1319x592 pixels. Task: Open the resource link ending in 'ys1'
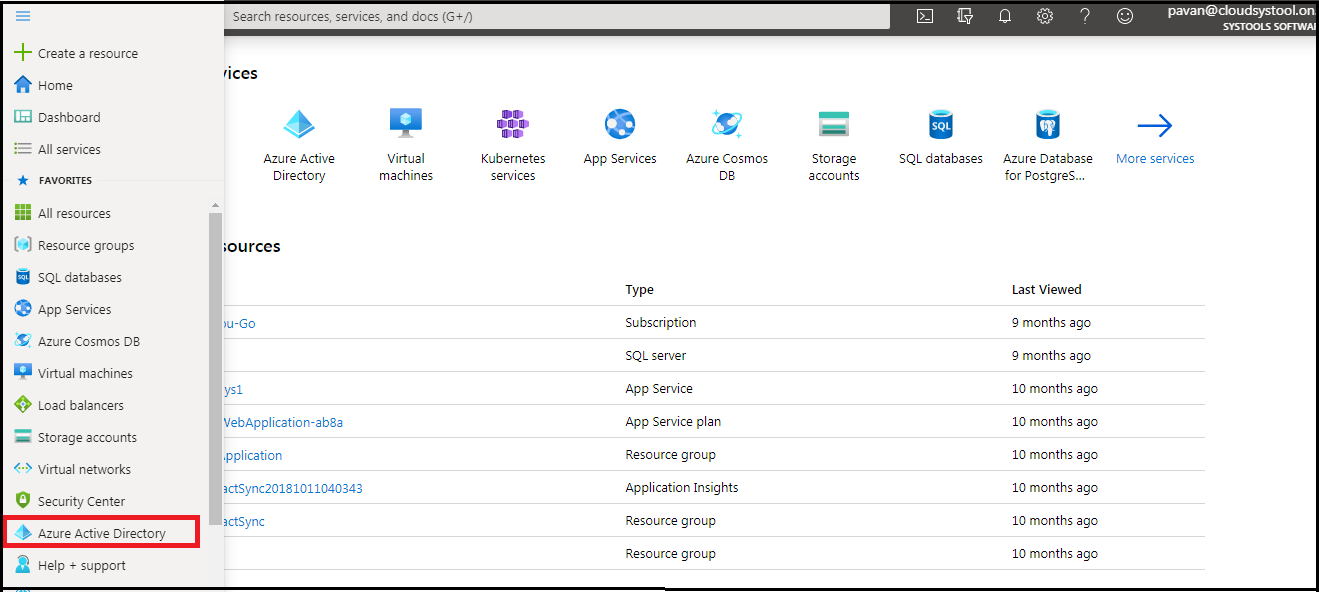[x=233, y=389]
